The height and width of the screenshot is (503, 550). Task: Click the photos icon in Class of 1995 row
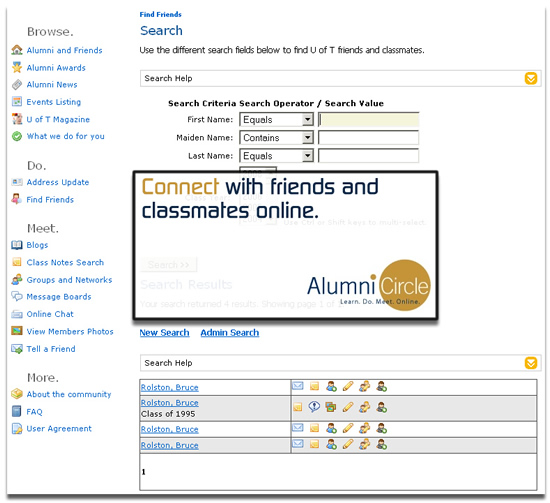click(330, 407)
